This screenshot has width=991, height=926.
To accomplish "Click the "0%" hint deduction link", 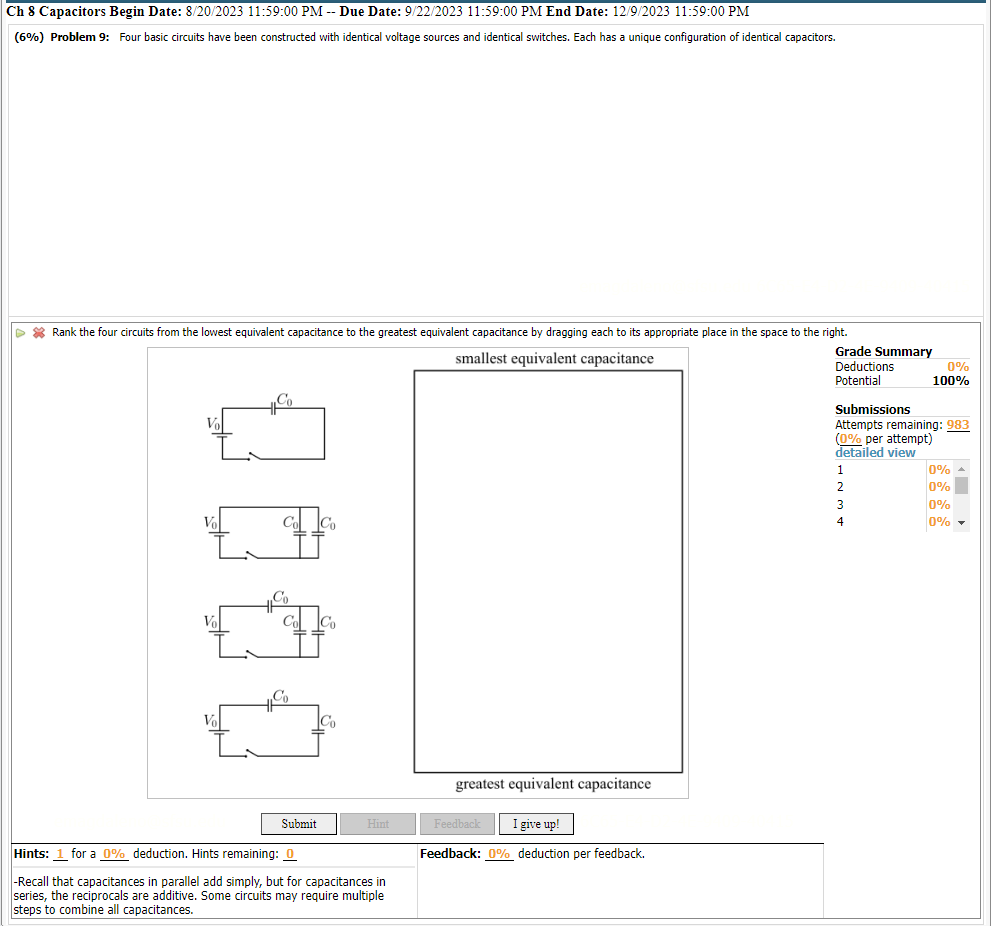I will point(112,854).
